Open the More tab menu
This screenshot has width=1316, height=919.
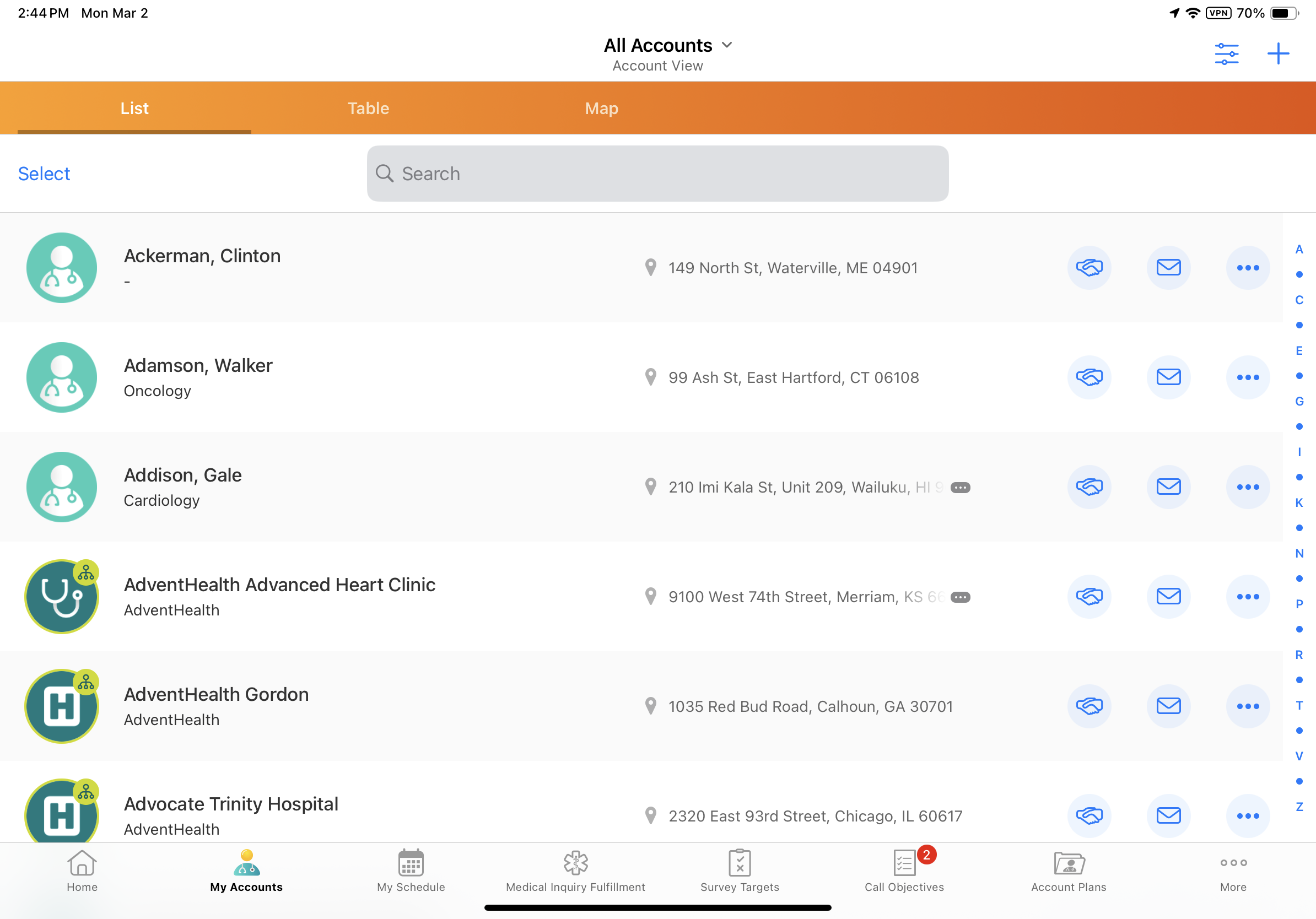[x=1233, y=871]
